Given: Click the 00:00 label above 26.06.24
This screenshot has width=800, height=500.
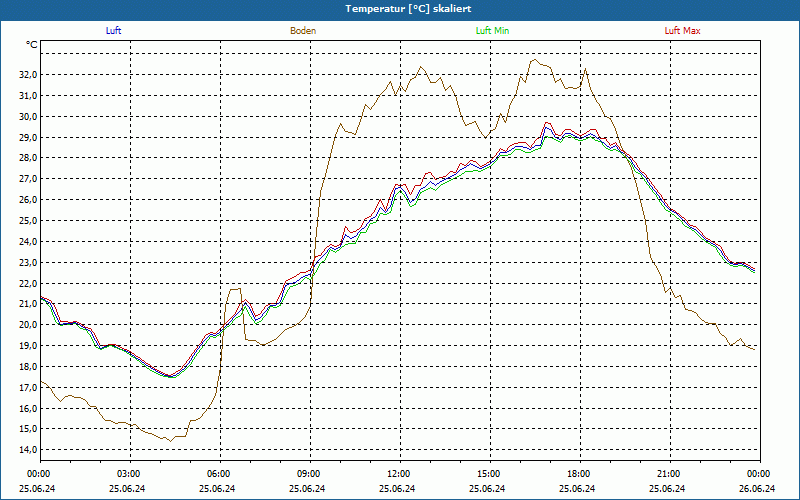Looking at the screenshot, I should [757, 474].
